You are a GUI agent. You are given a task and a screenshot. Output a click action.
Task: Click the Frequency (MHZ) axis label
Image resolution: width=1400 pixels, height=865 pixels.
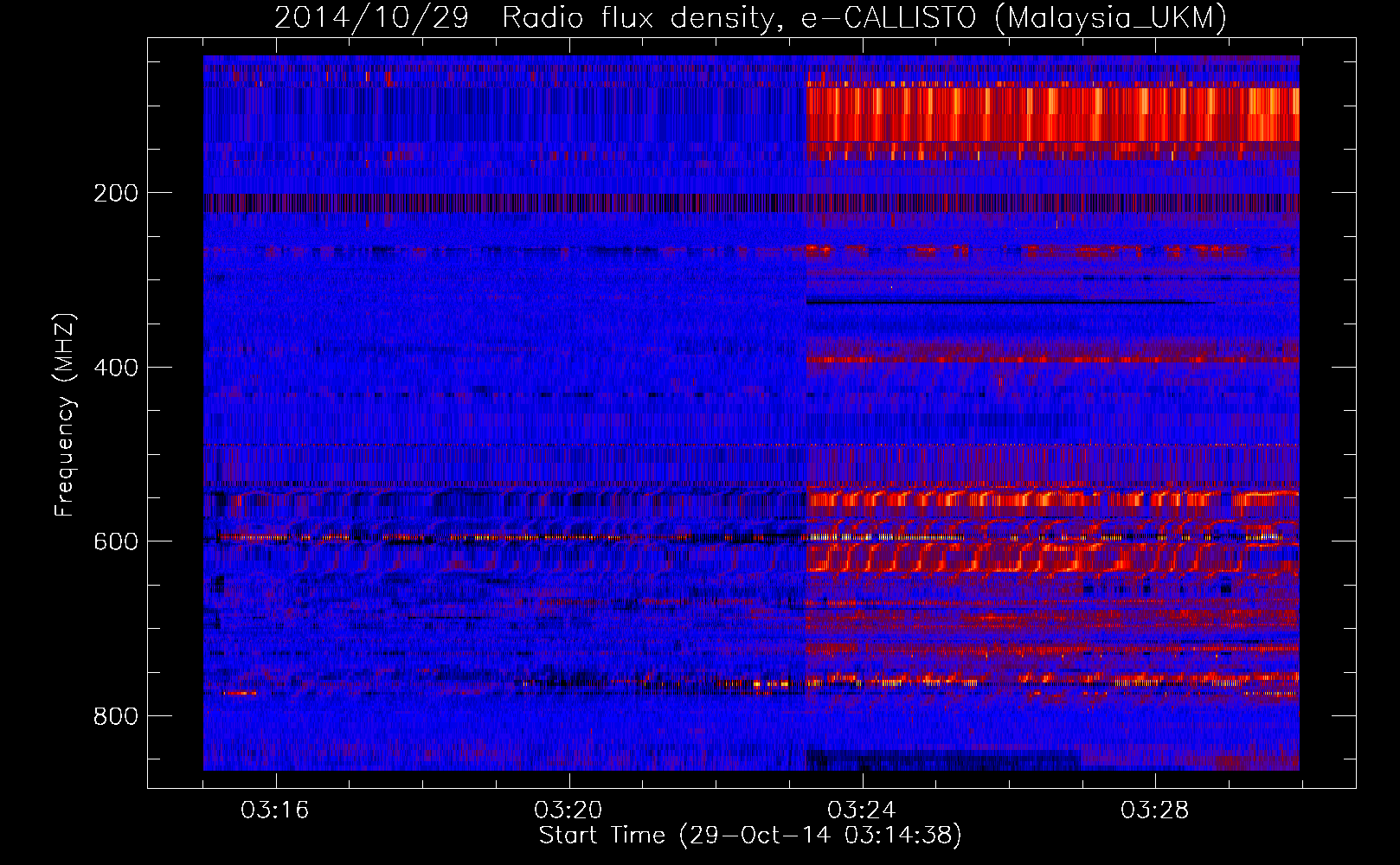pyautogui.click(x=66, y=414)
